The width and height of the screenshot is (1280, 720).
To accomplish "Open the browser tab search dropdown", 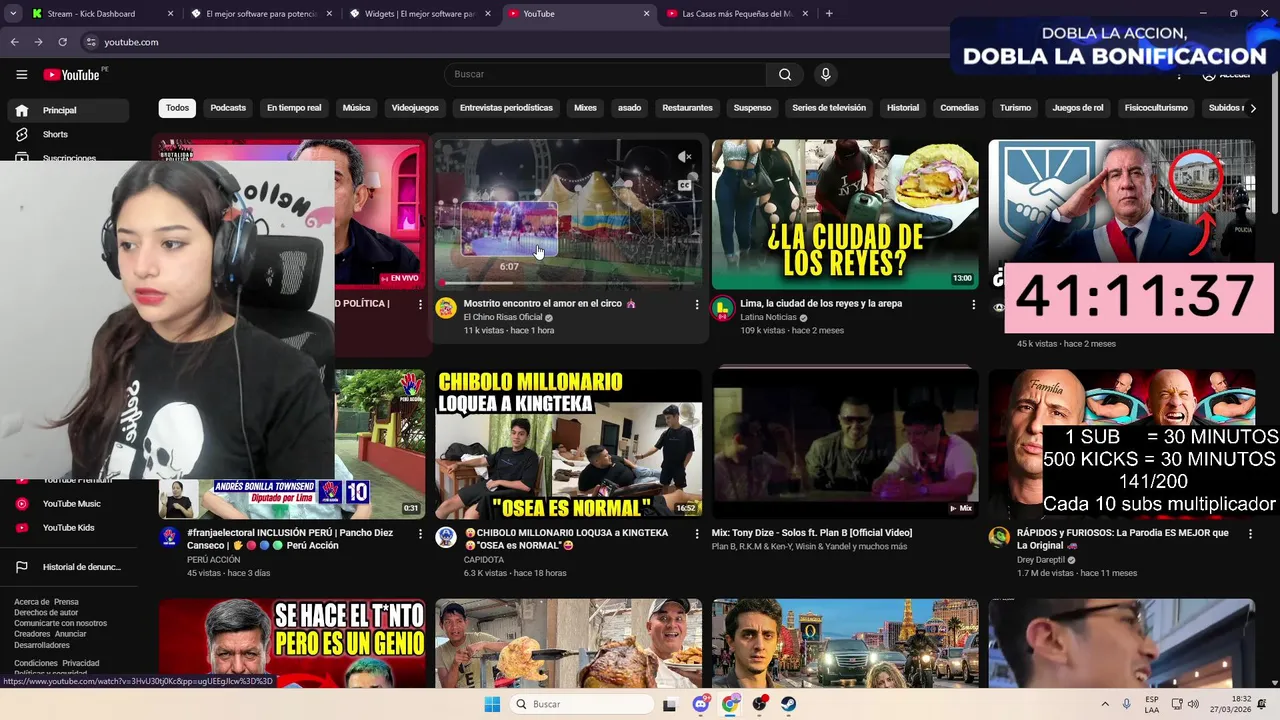I will (11, 14).
